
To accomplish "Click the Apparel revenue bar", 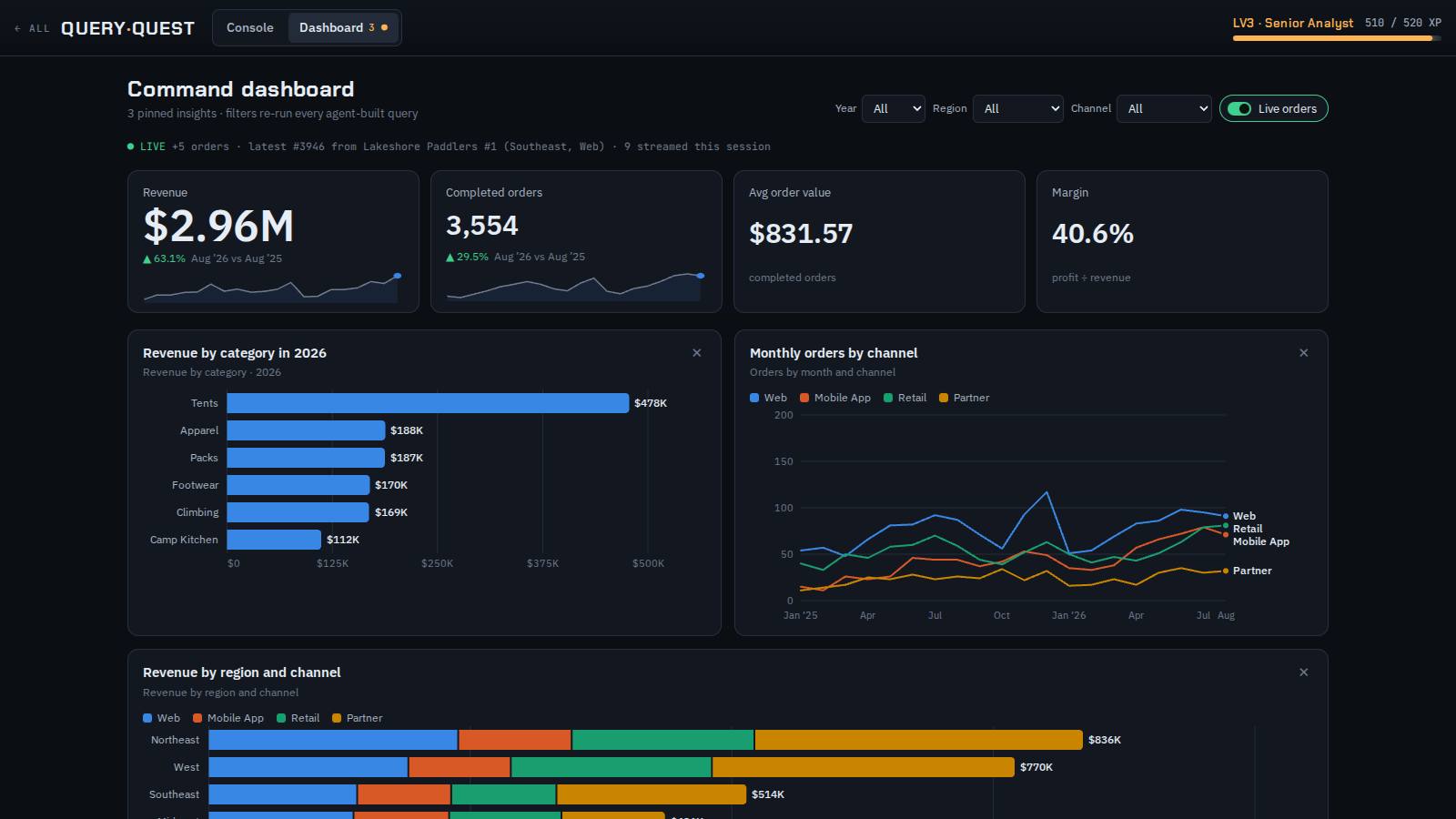I will click(x=306, y=430).
